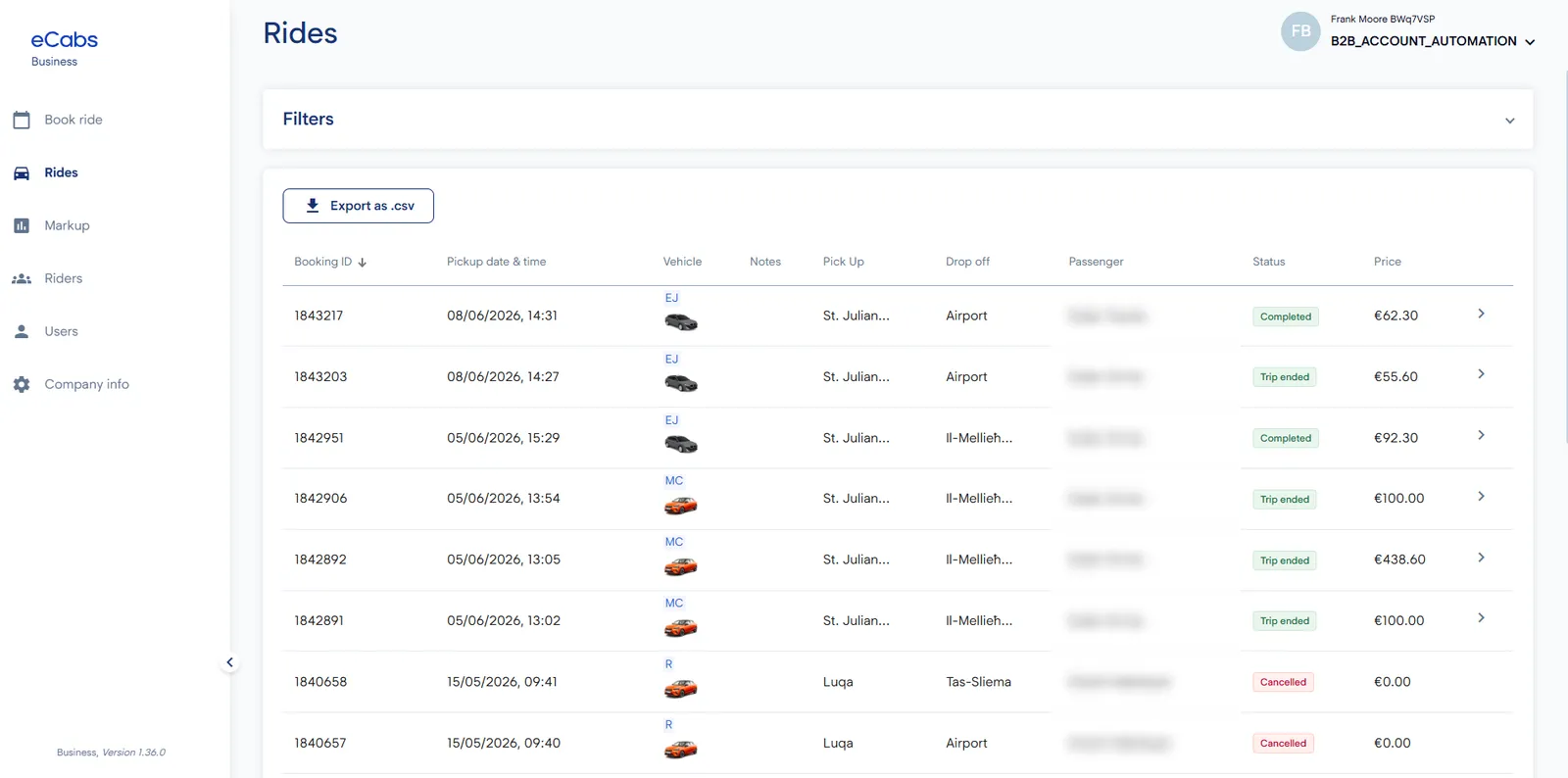This screenshot has height=778, width=1568.
Task: Select Rides in the sidebar
Action: [x=61, y=172]
